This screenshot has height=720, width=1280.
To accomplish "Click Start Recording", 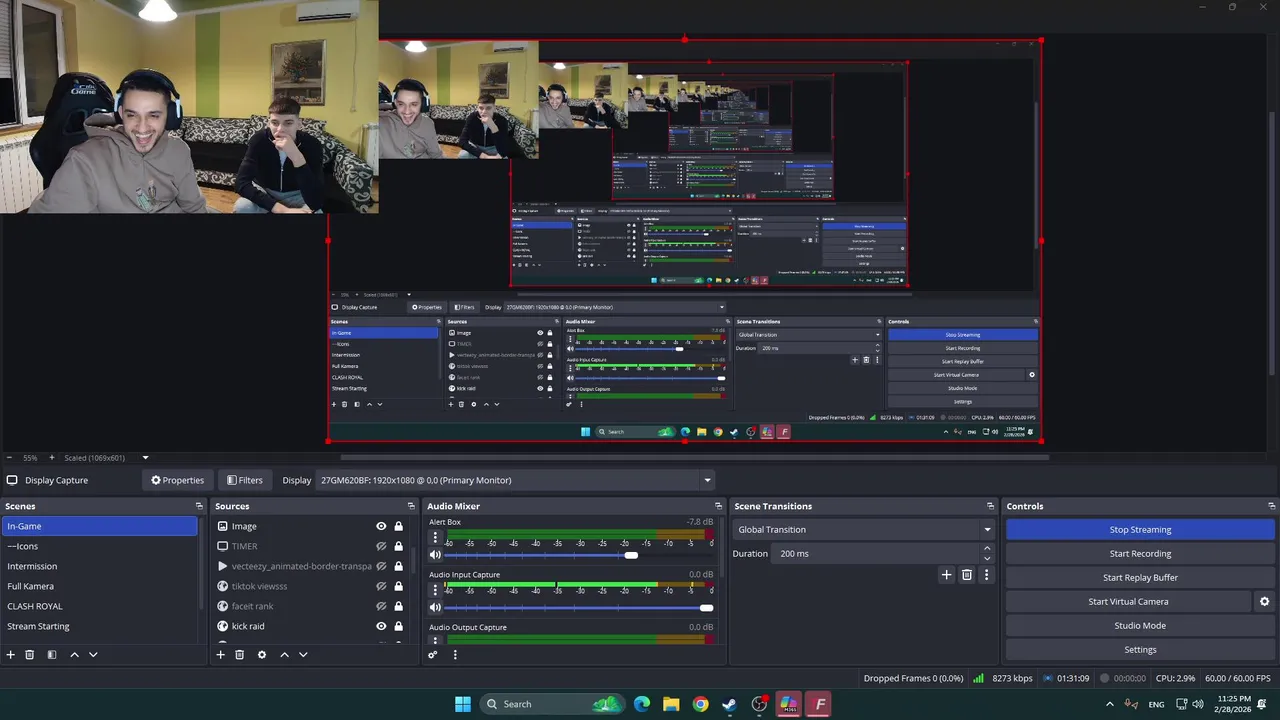I will click(1140, 554).
